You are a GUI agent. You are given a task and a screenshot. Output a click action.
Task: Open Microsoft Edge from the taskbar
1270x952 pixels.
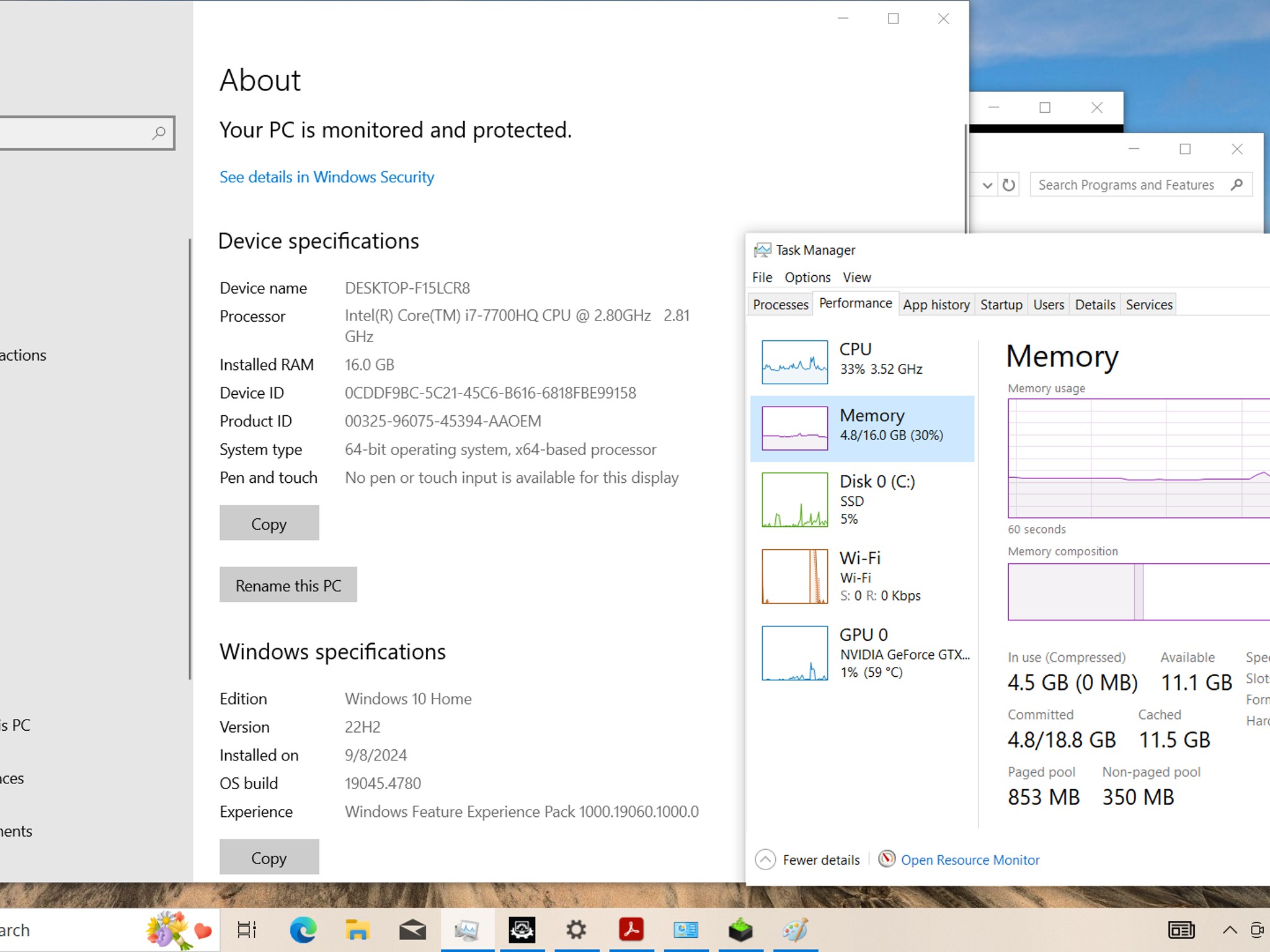(303, 930)
